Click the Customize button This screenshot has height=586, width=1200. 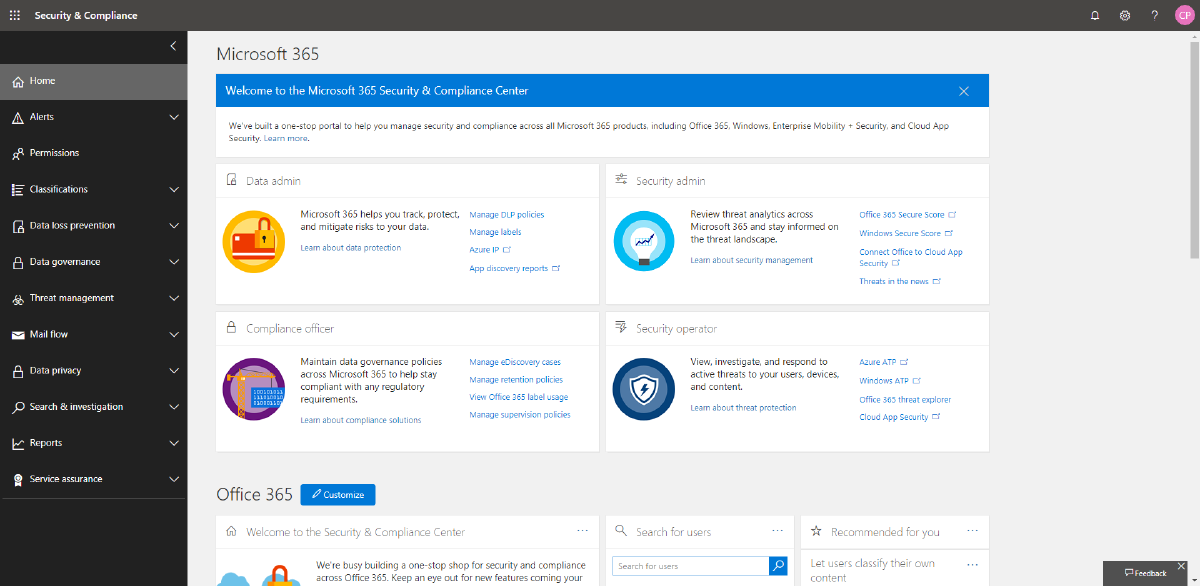(338, 494)
